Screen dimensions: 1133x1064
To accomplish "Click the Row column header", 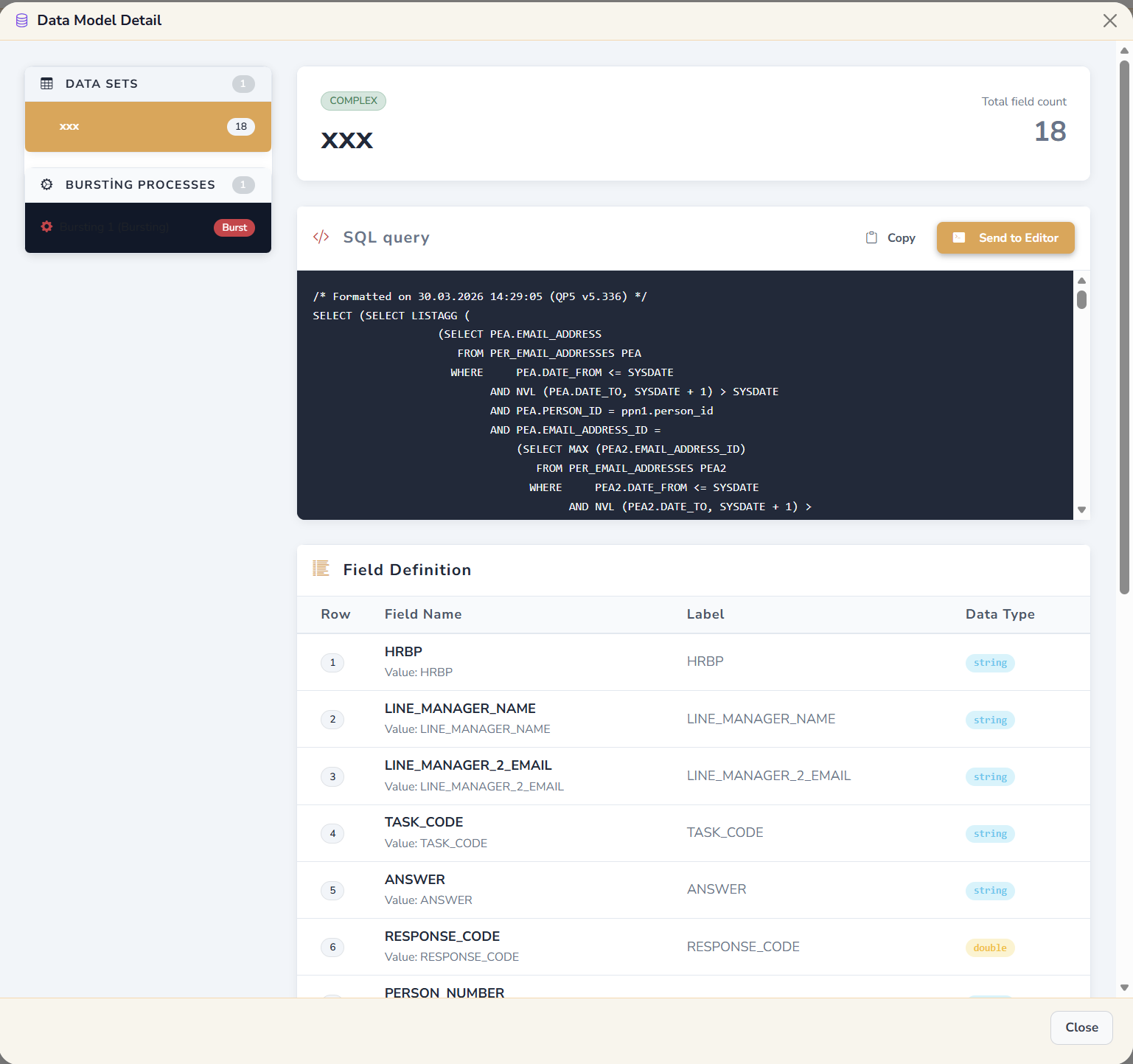I will pyautogui.click(x=335, y=614).
